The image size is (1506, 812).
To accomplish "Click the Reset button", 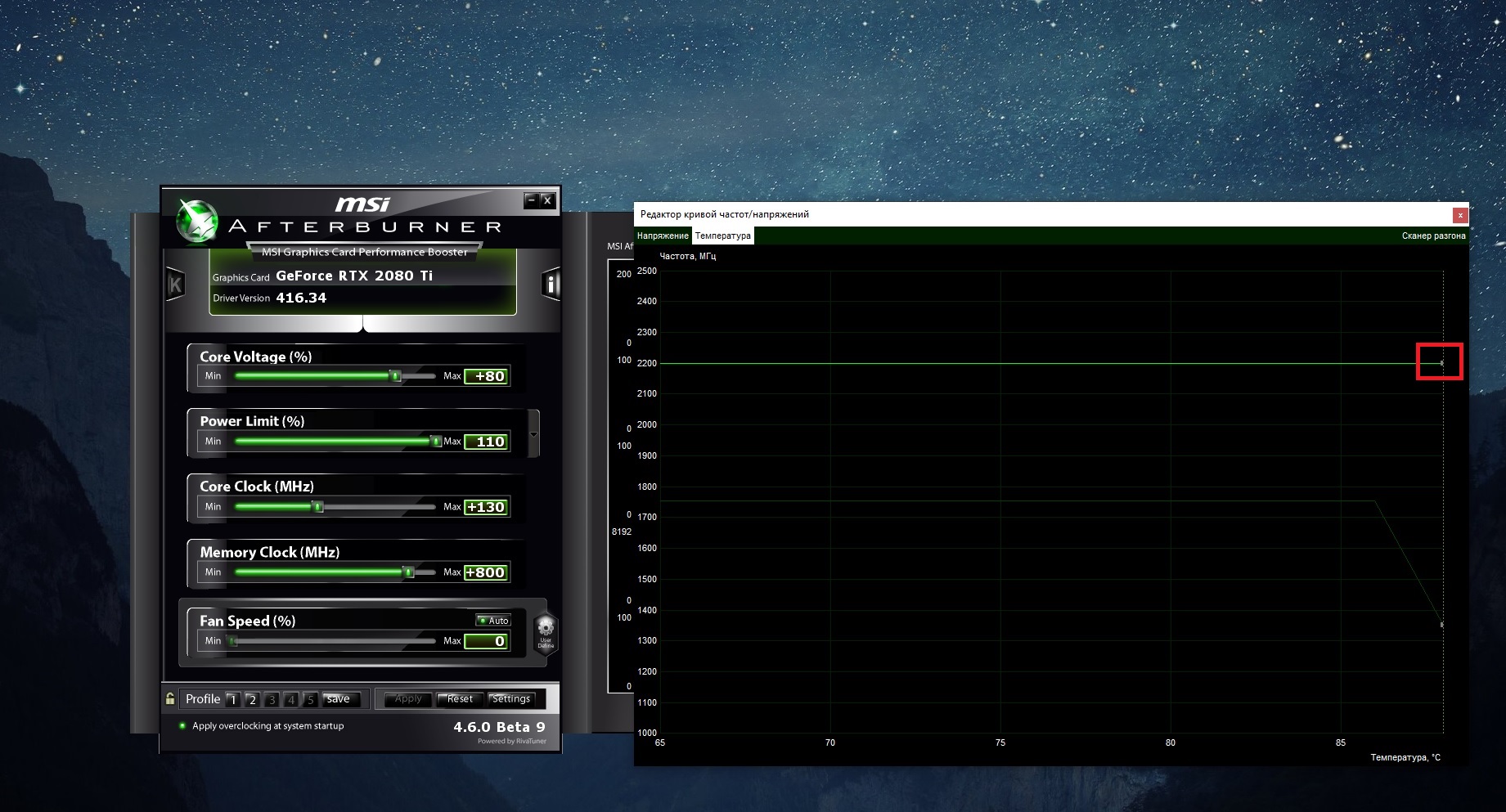I will click(460, 699).
